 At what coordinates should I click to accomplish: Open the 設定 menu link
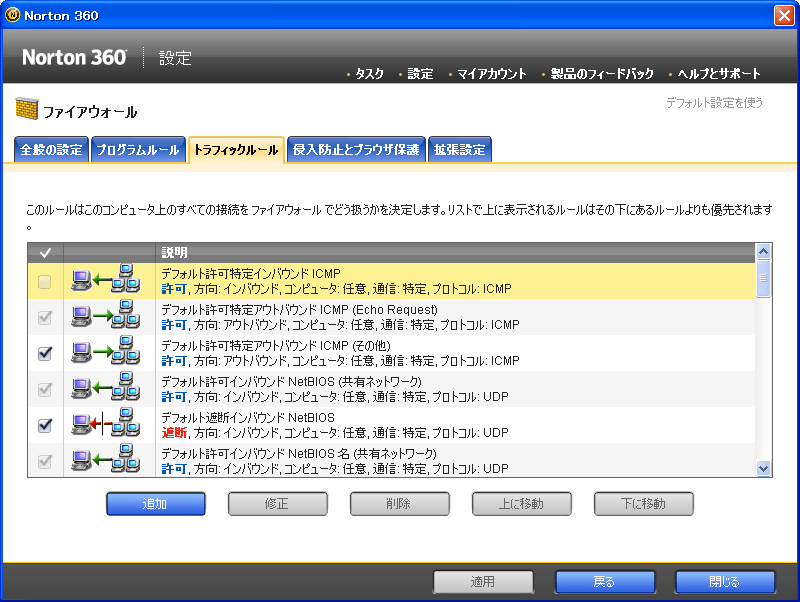coord(420,74)
